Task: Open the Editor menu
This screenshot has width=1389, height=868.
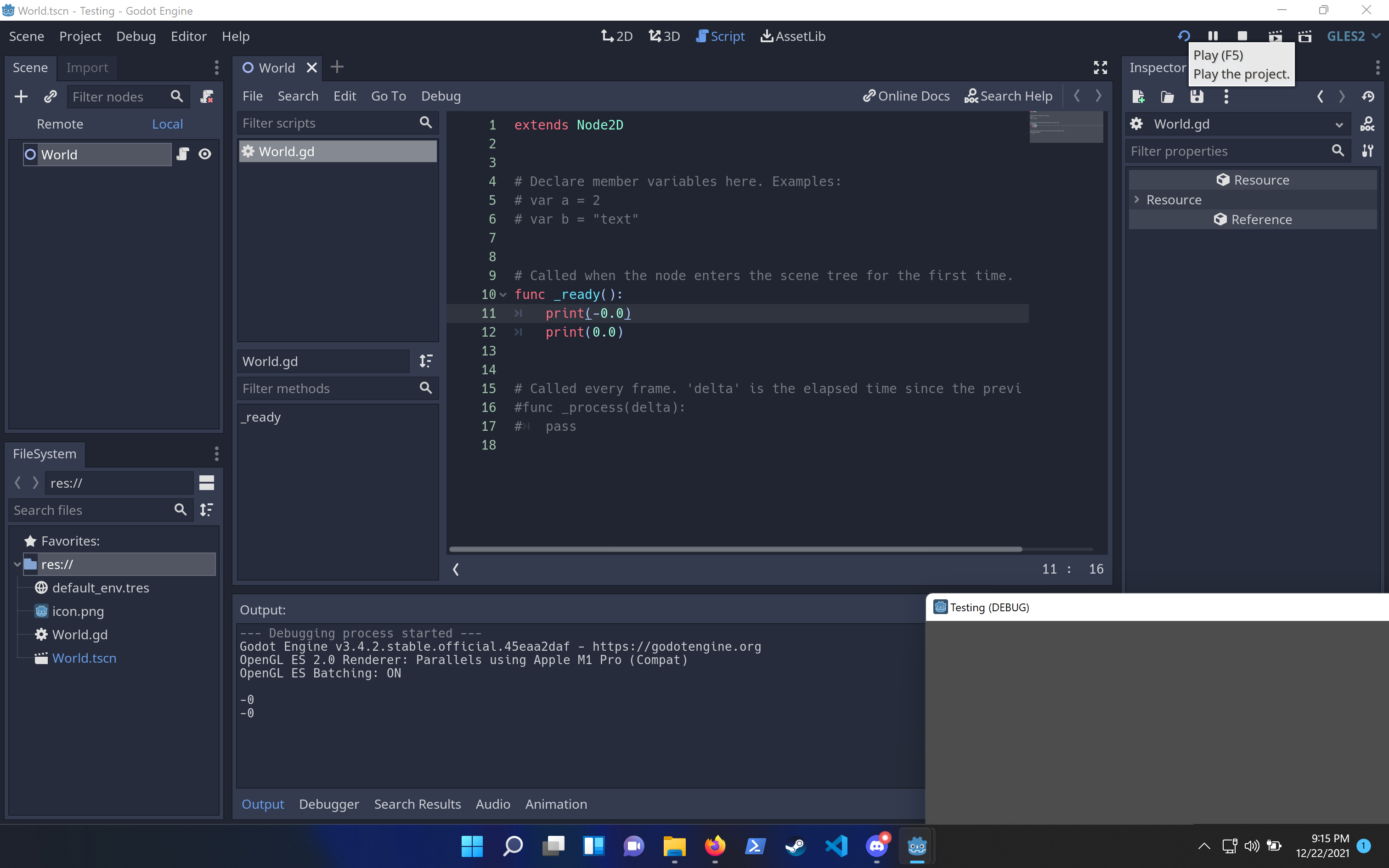Action: pos(188,36)
